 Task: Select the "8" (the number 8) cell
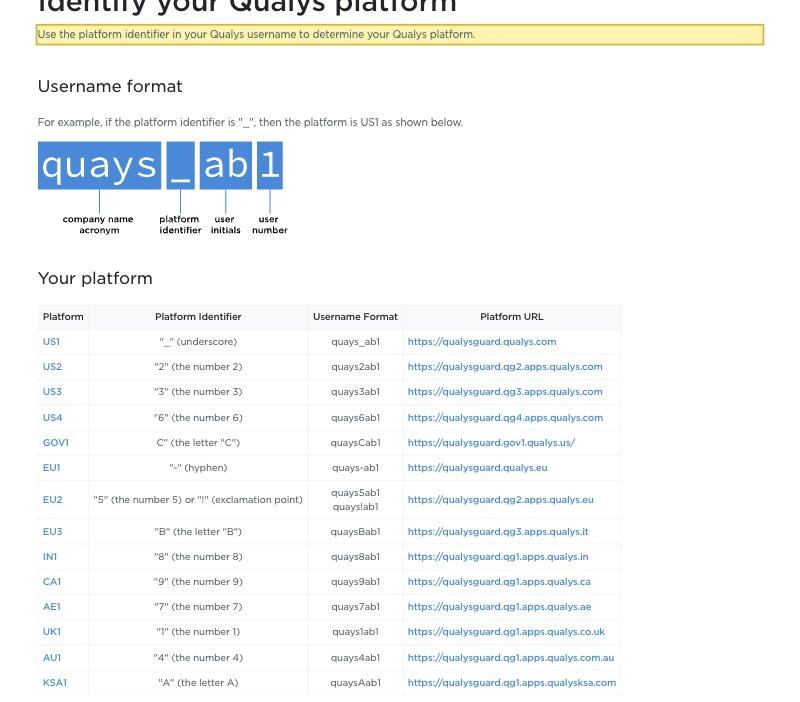point(198,557)
